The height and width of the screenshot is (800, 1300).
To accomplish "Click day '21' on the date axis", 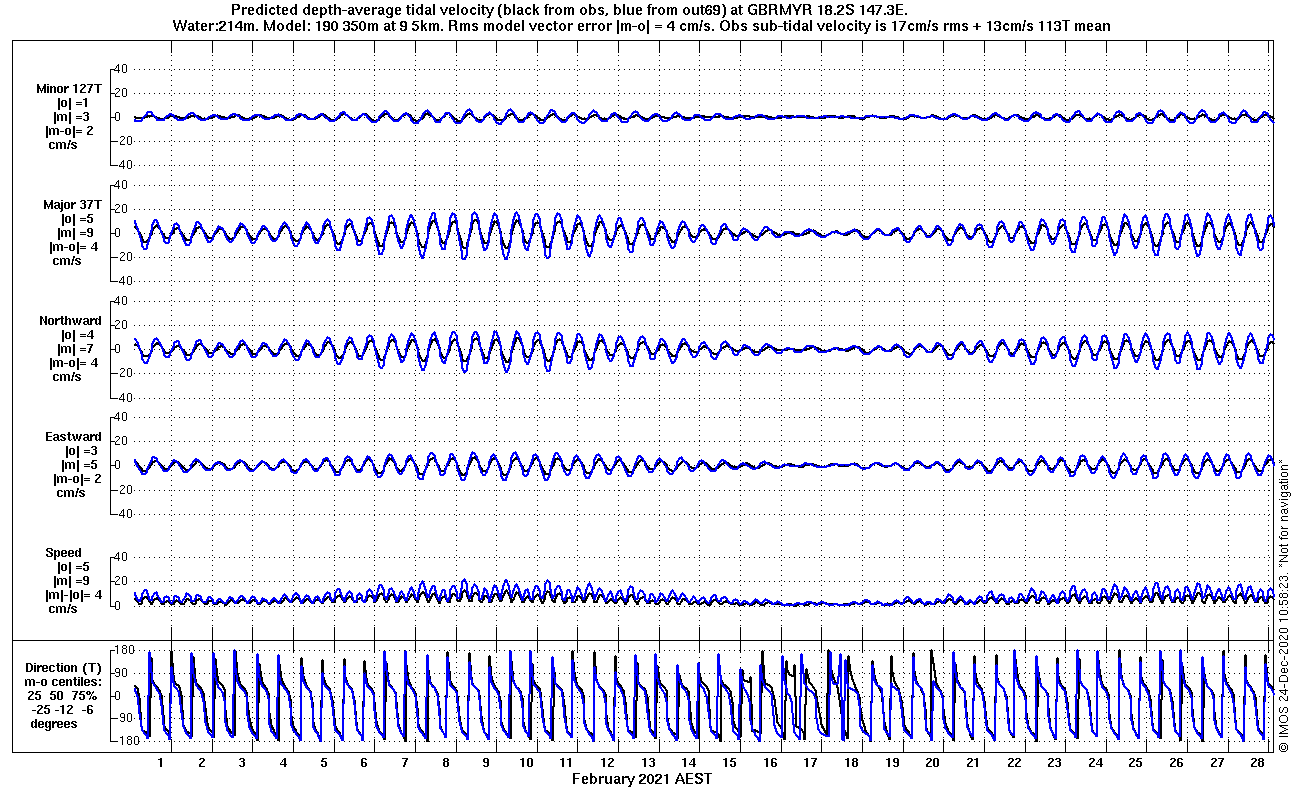I will pyautogui.click(x=973, y=763).
